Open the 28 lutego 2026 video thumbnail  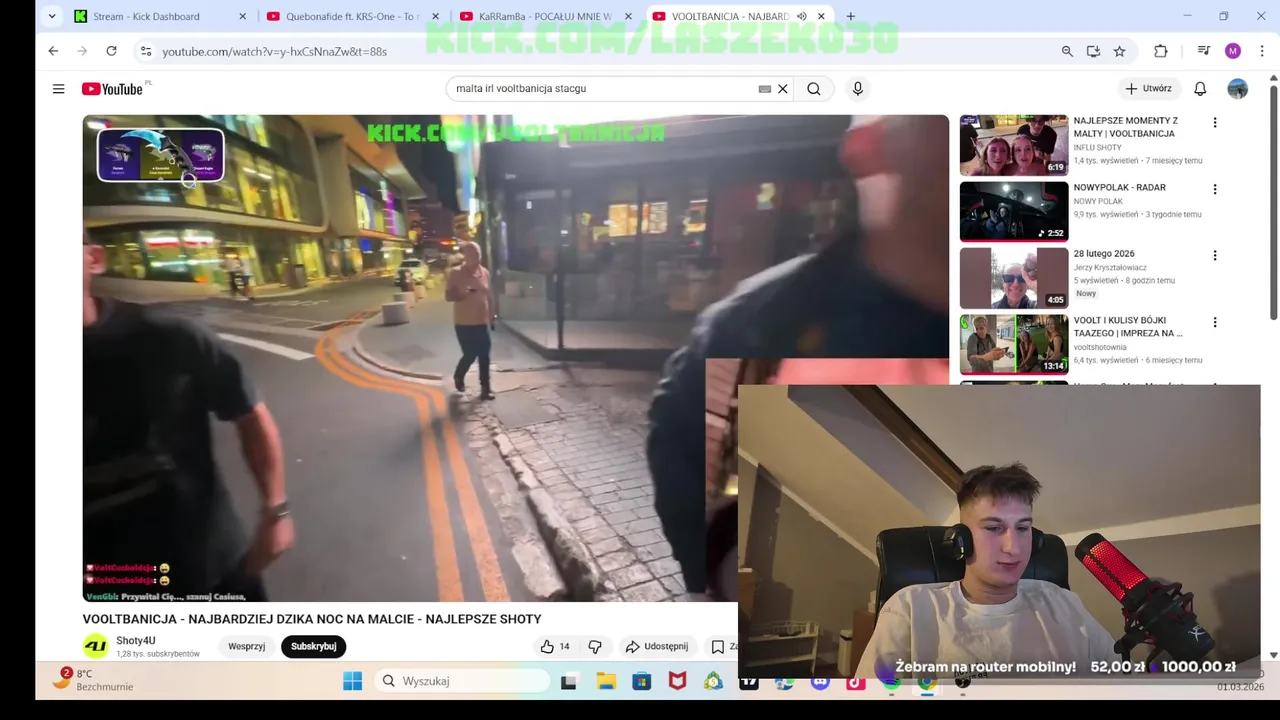tap(1014, 278)
